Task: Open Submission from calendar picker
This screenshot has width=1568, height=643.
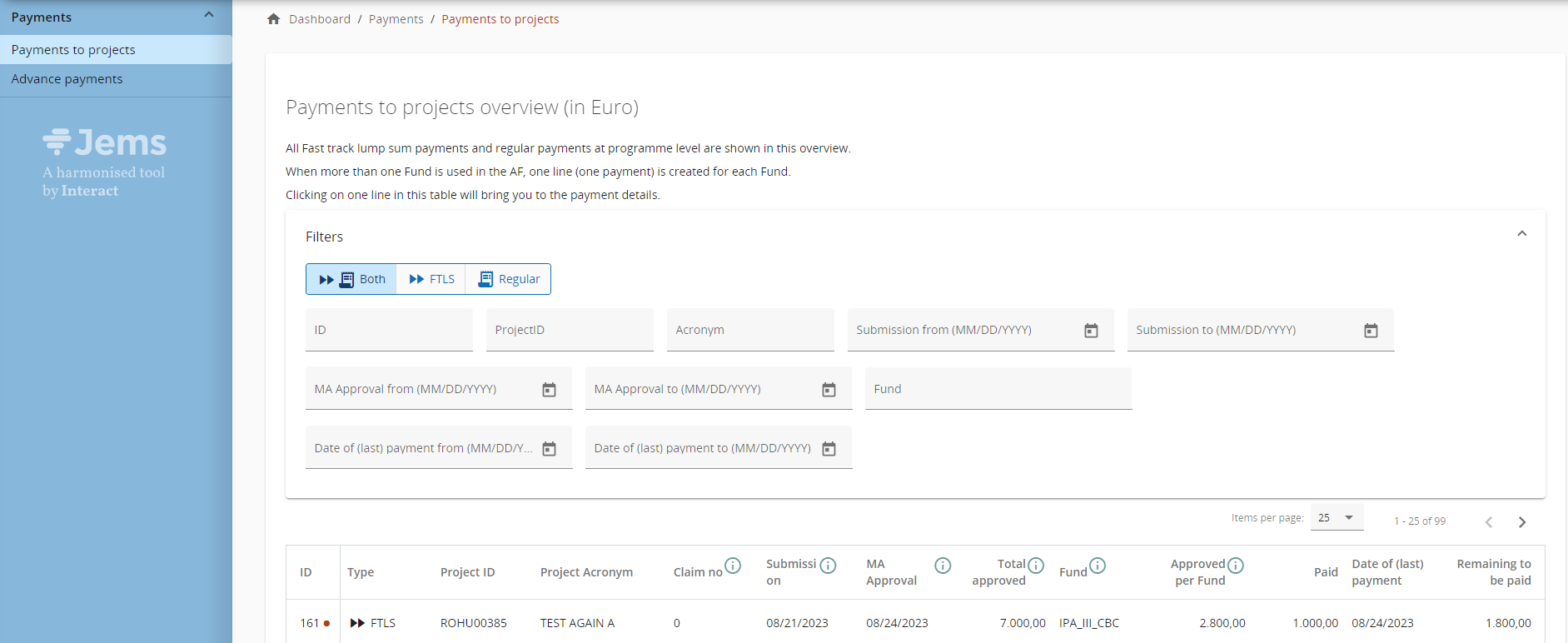Action: point(1091,331)
